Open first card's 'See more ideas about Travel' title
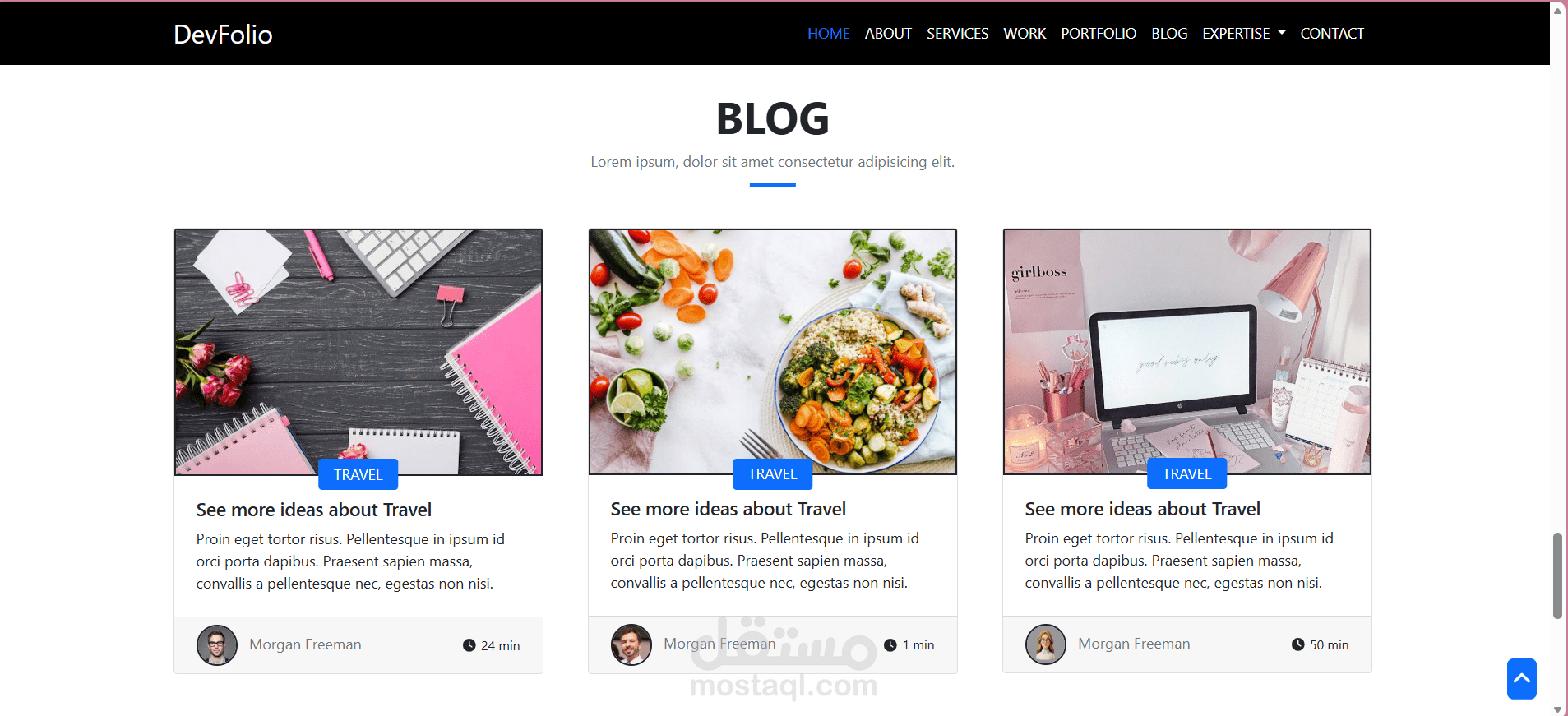1568x716 pixels. [313, 510]
